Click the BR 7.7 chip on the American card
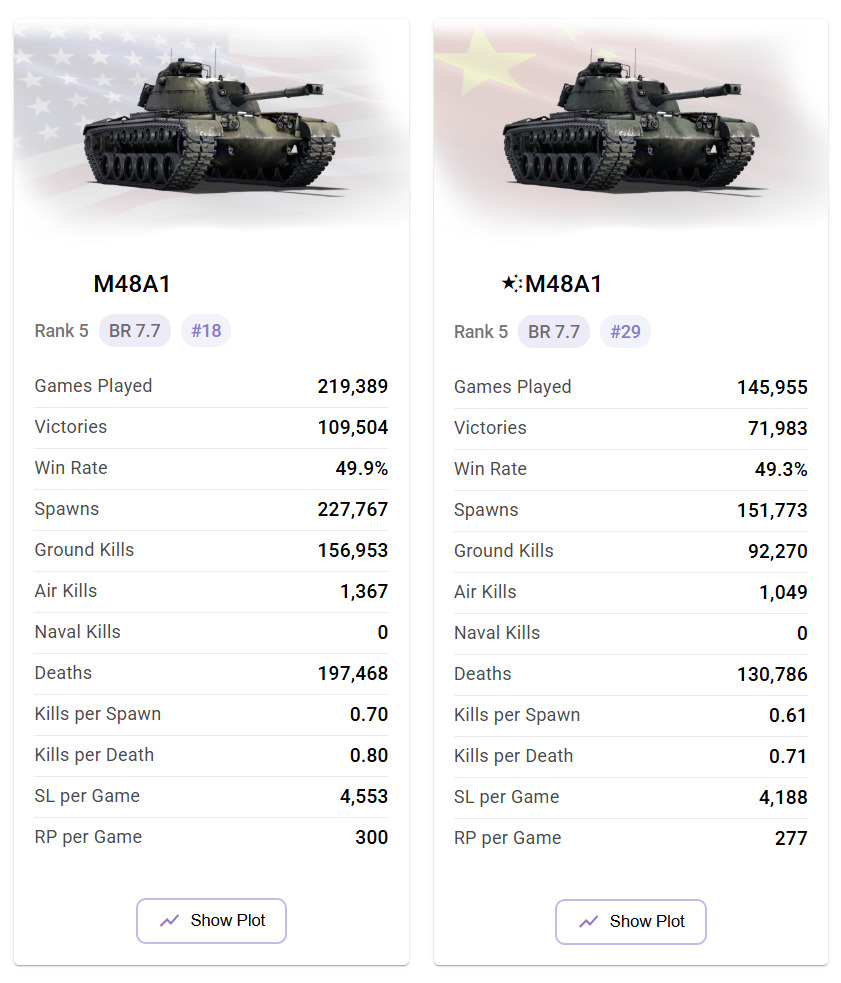 click(x=135, y=331)
